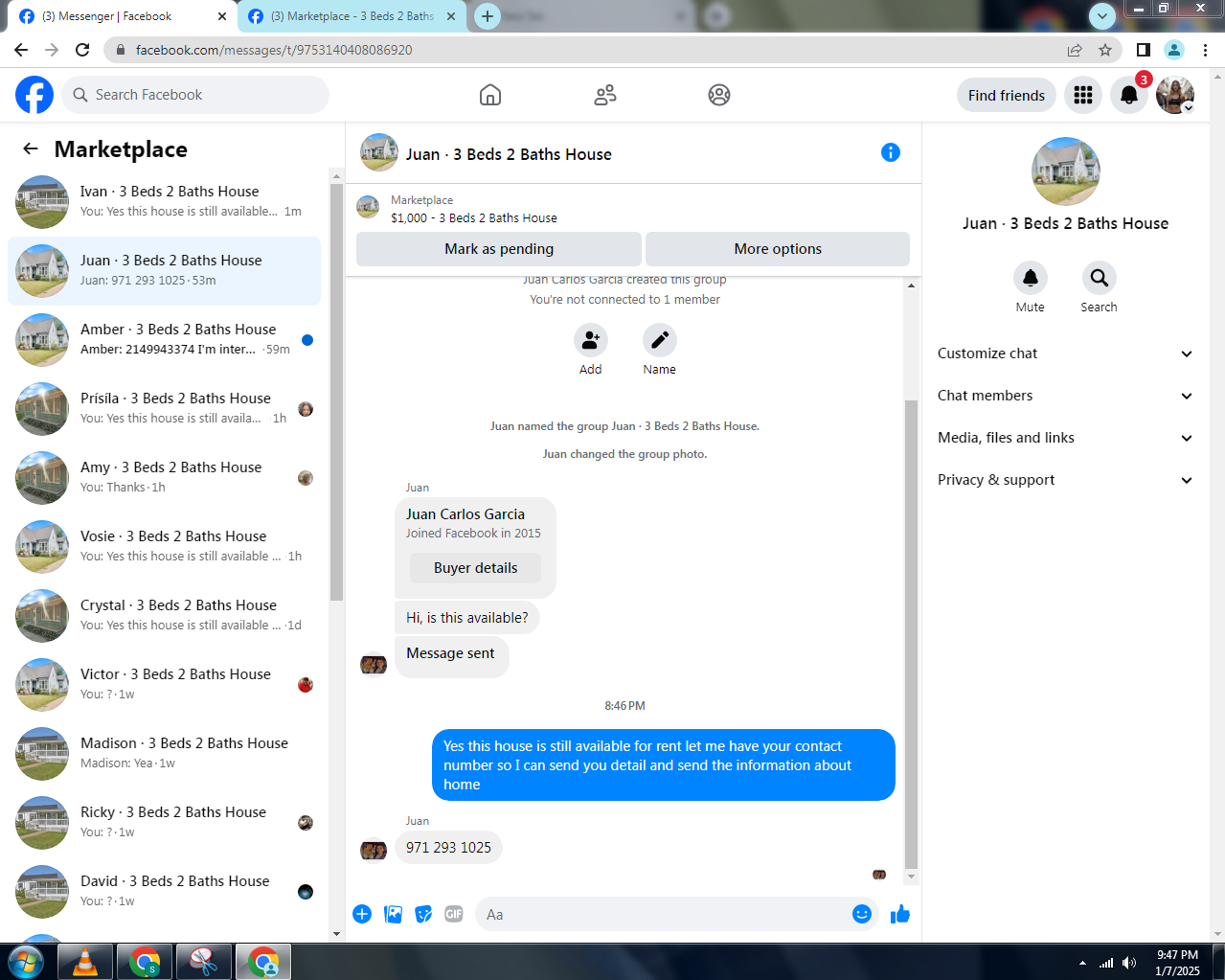Expand Privacy & support section

1065,480
